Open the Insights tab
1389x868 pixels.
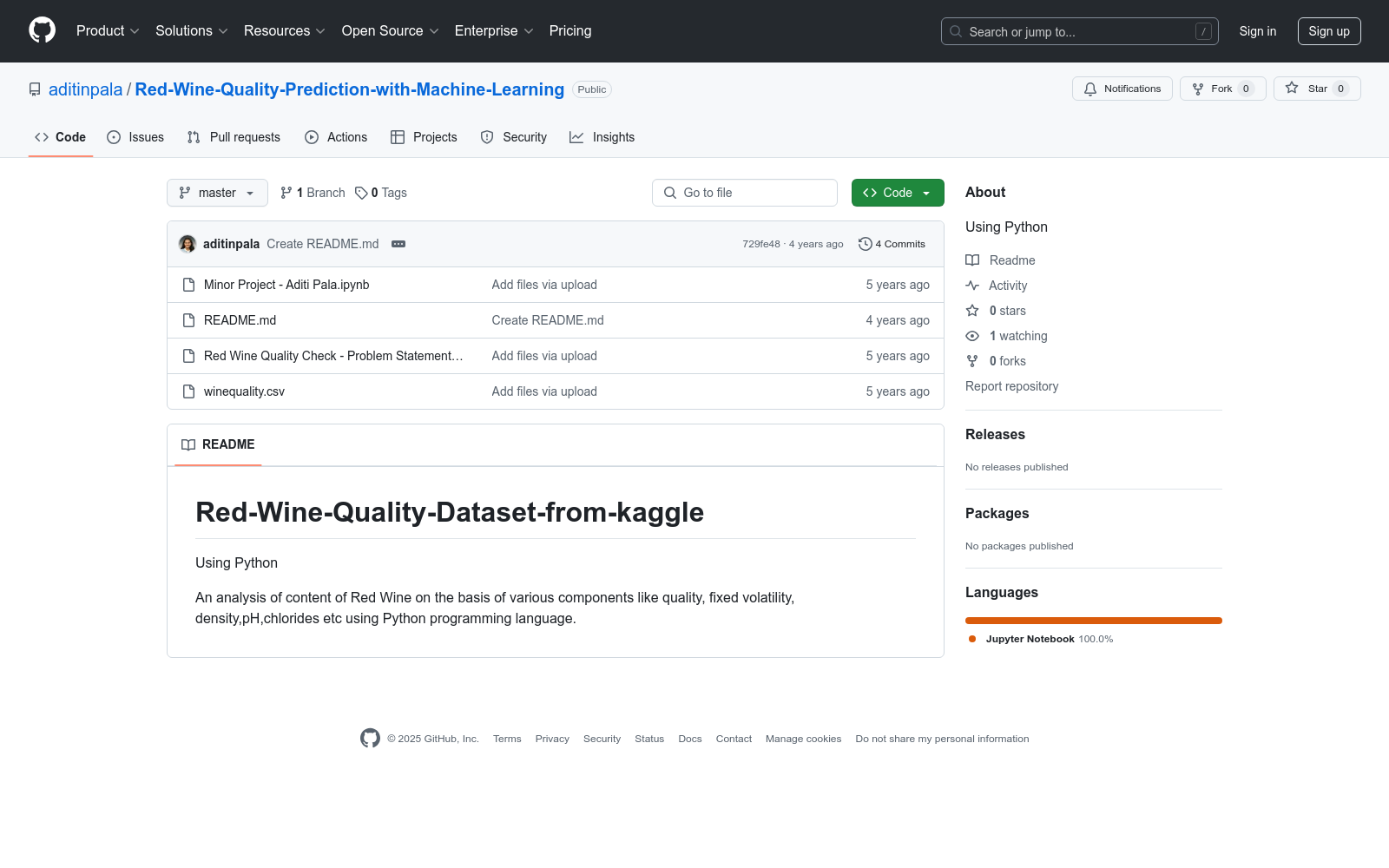tap(602, 137)
